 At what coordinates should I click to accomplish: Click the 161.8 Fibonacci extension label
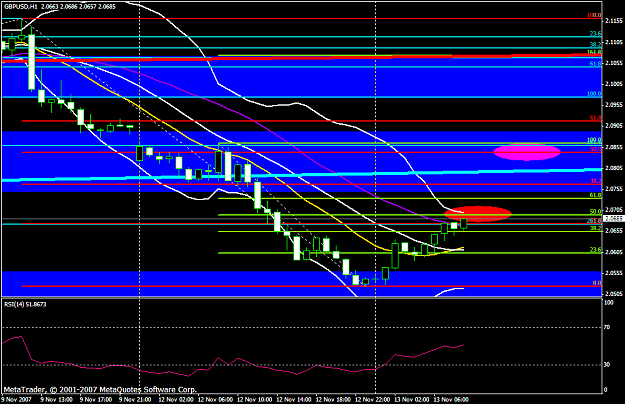[x=594, y=52]
